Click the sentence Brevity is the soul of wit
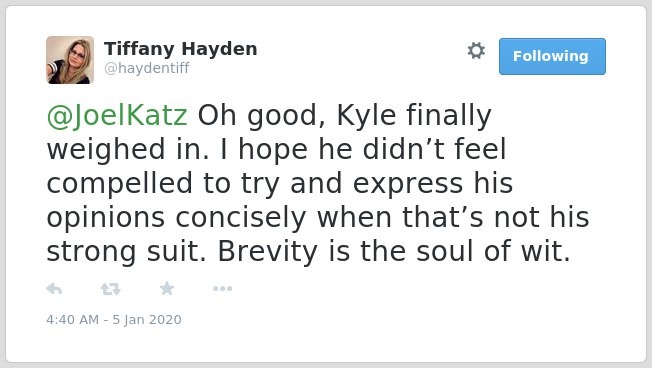 coord(394,252)
